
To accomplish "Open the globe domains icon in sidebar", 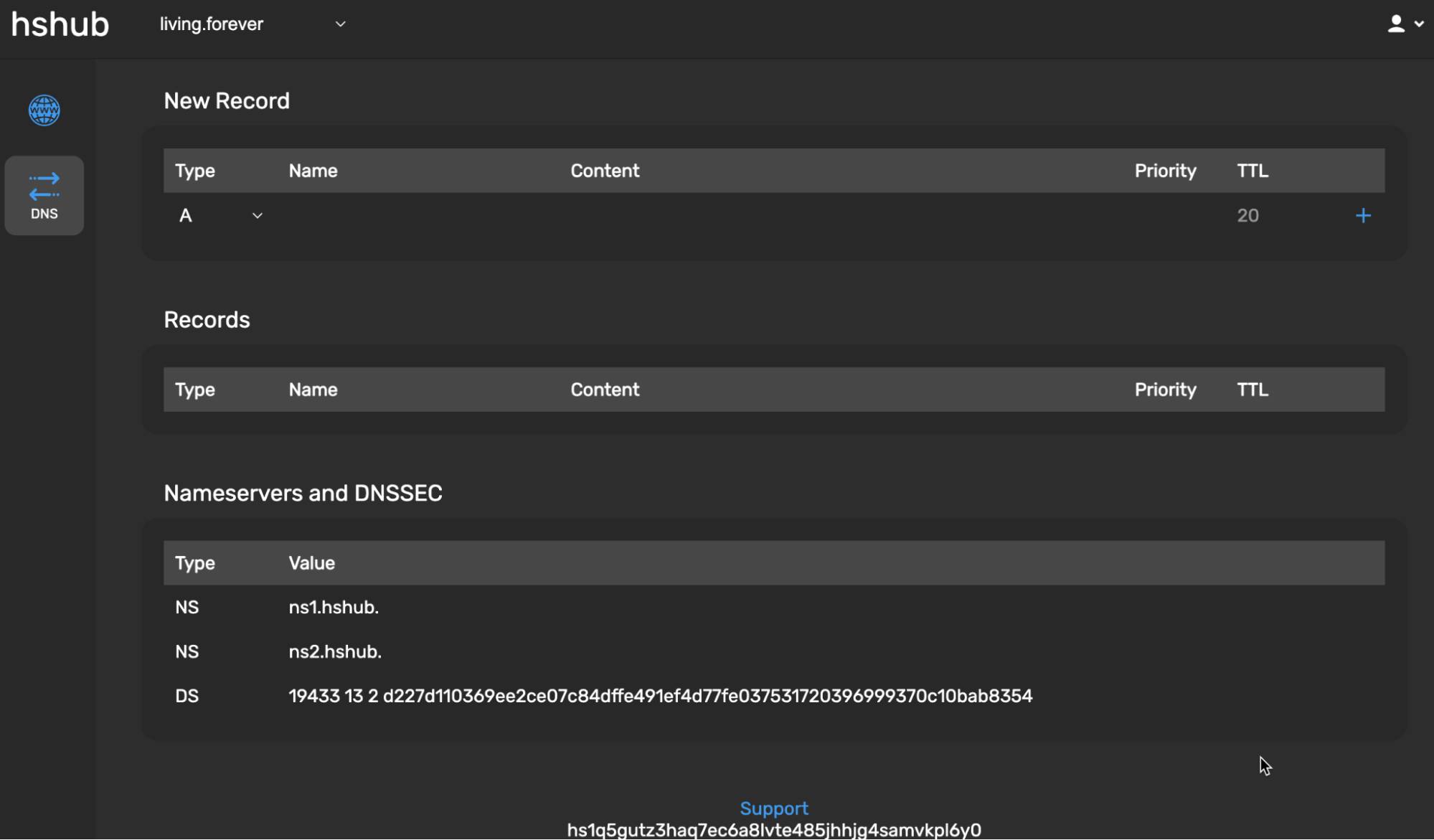I will 44,110.
